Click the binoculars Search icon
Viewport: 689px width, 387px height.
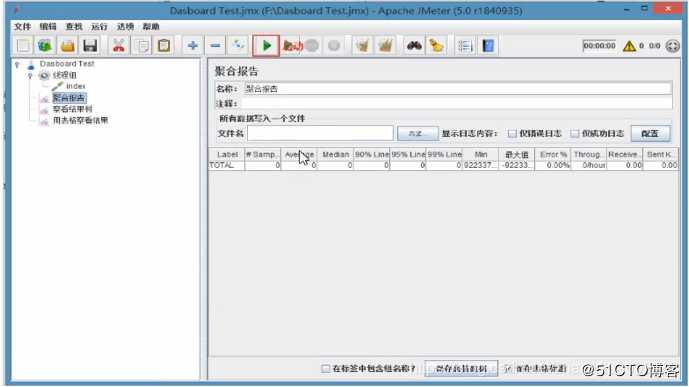(414, 46)
